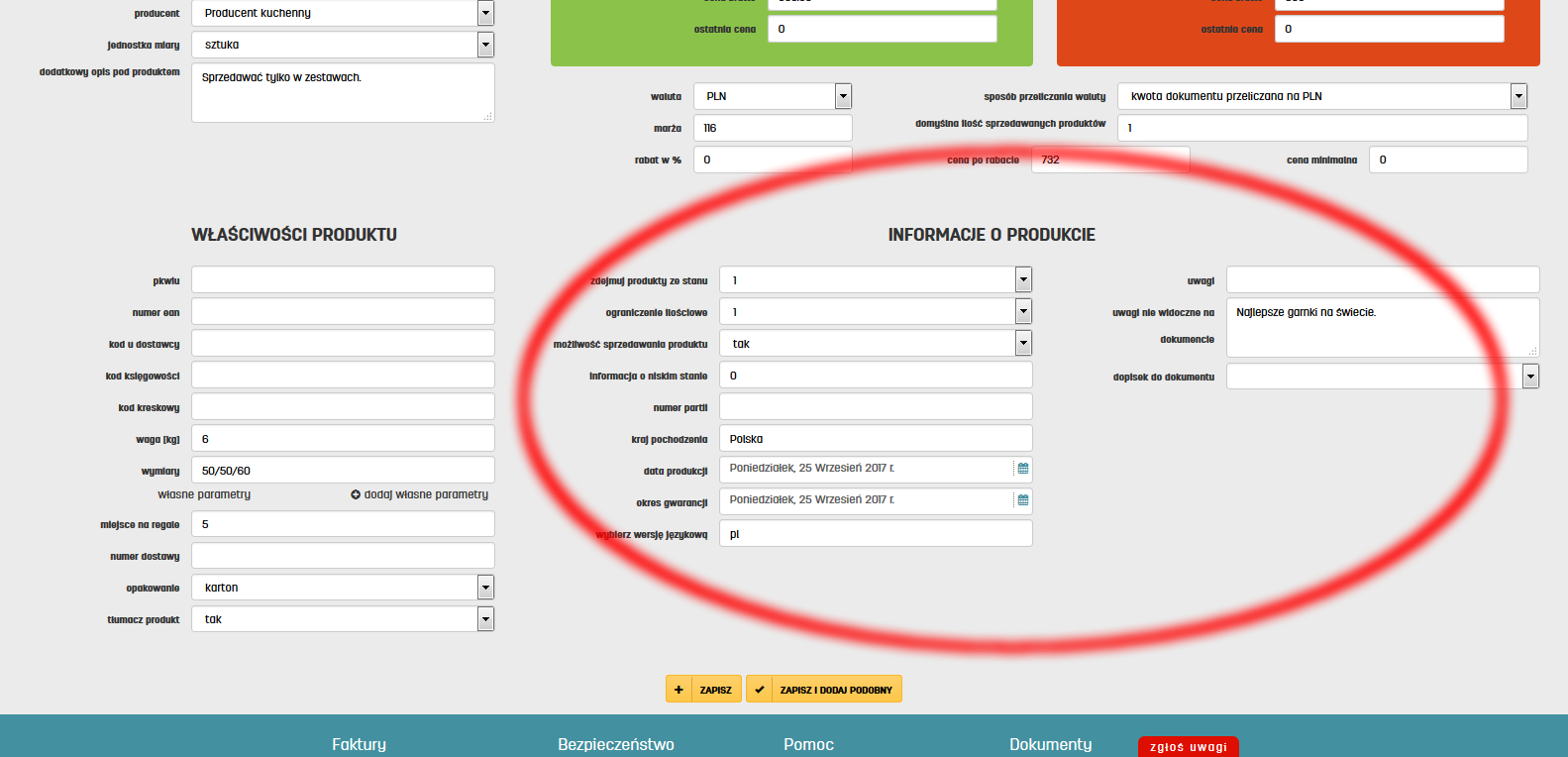Open calendar icon for okres gwarancji
The width and height of the screenshot is (1568, 757).
1023,500
